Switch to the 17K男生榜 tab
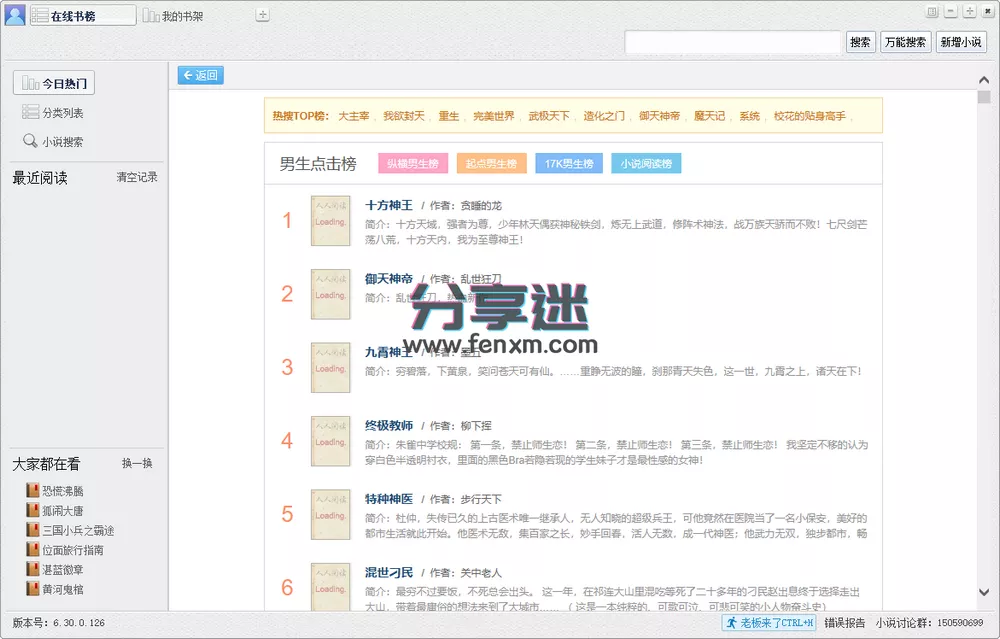The width and height of the screenshot is (1000, 639). 568,162
